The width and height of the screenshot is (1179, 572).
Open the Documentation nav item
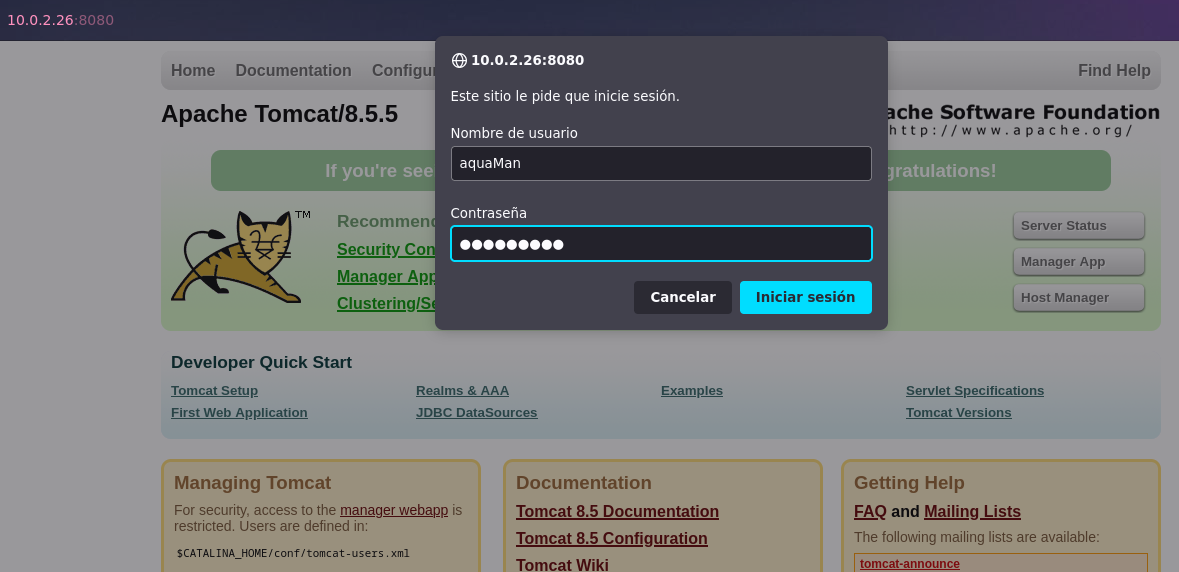click(293, 71)
